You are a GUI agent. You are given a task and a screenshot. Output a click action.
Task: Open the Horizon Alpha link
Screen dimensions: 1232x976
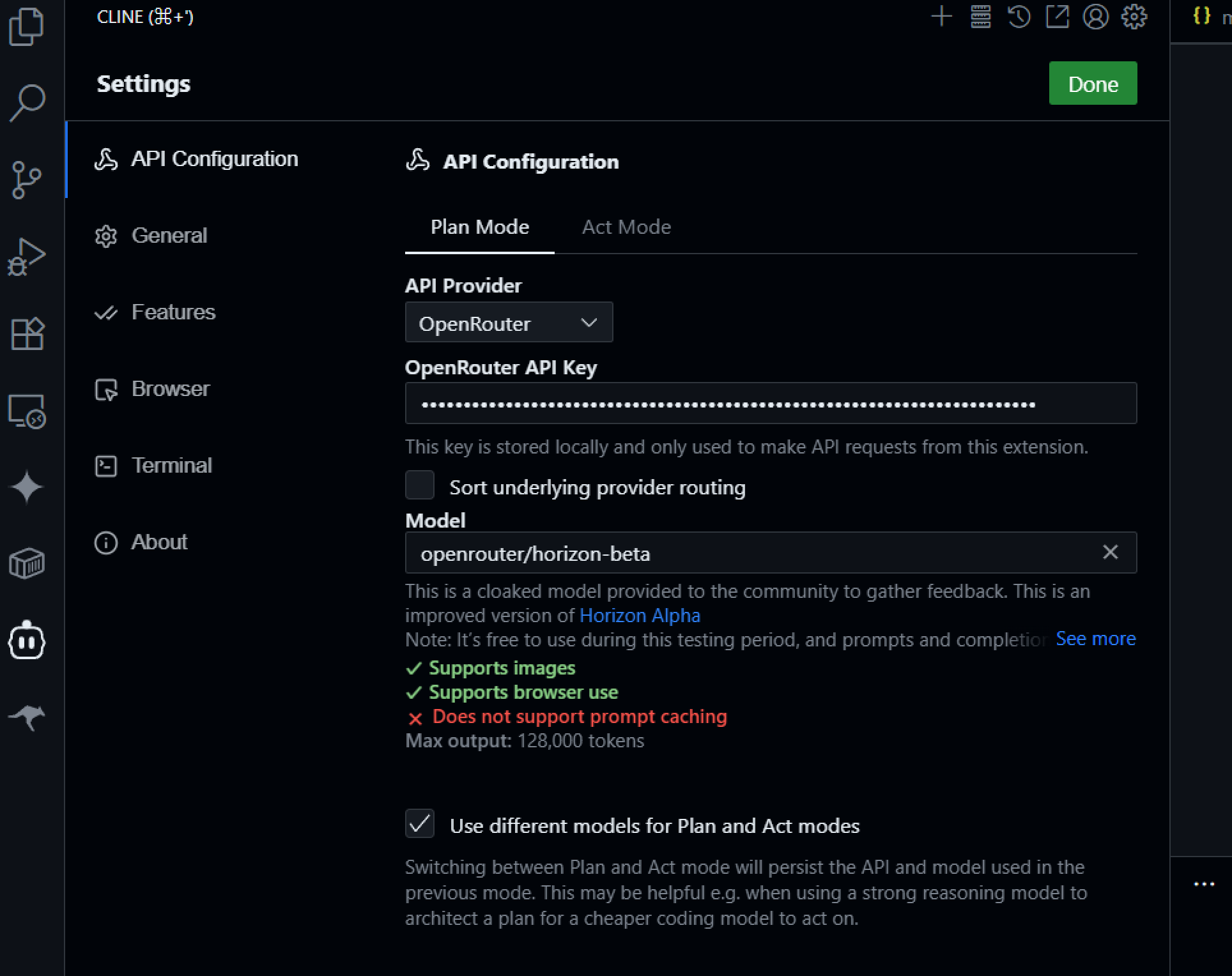pos(640,615)
